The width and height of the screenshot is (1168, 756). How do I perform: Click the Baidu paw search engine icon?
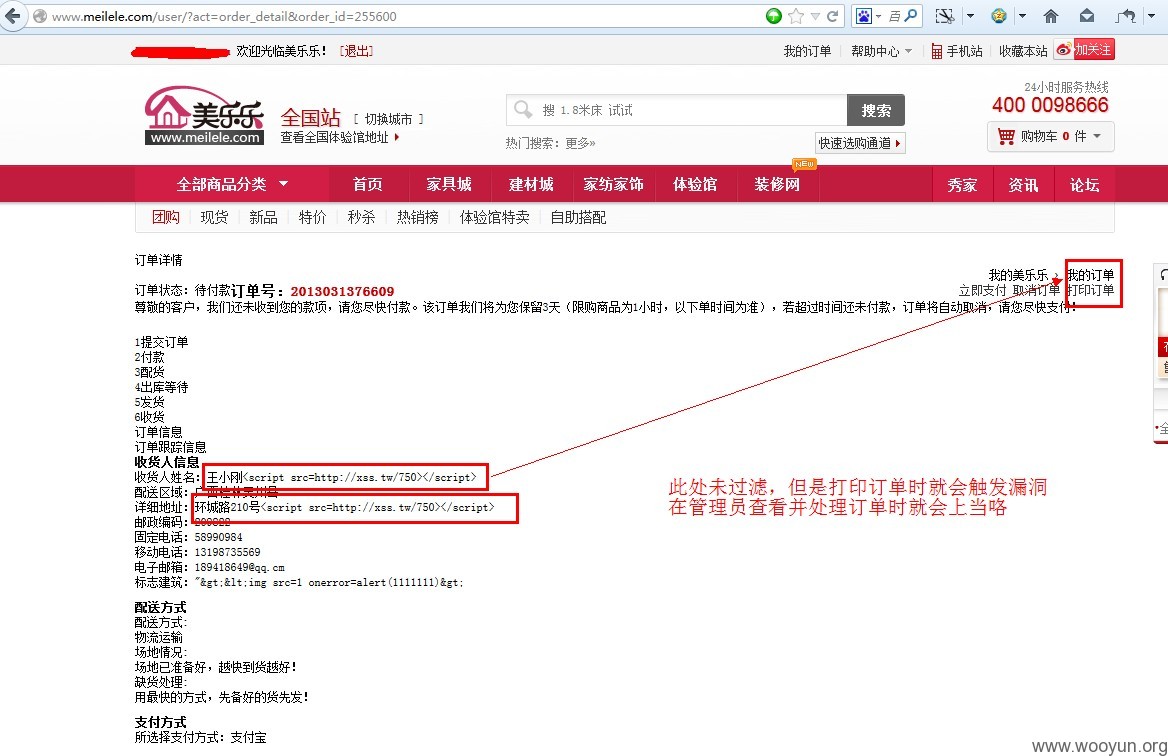click(x=864, y=16)
